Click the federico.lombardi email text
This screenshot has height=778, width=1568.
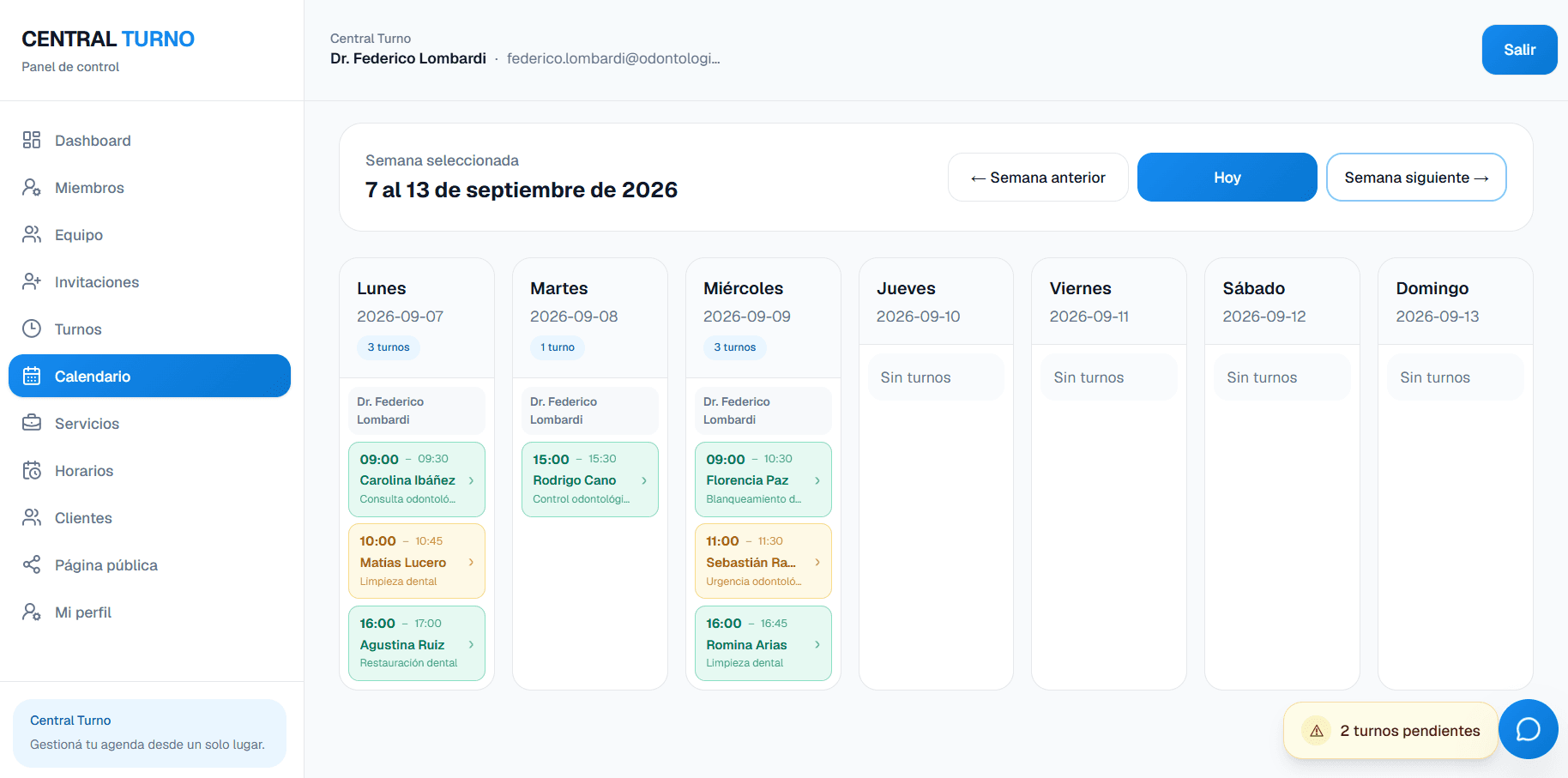tap(613, 58)
